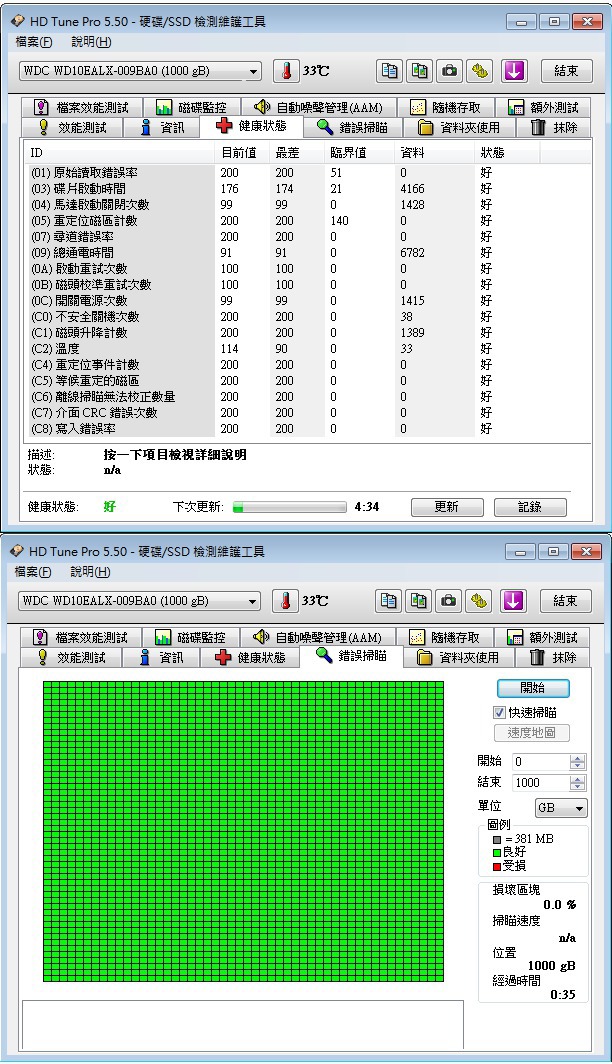
Task: Switch to 錯誤掃瞄 tab in the upper window
Action: 353,128
